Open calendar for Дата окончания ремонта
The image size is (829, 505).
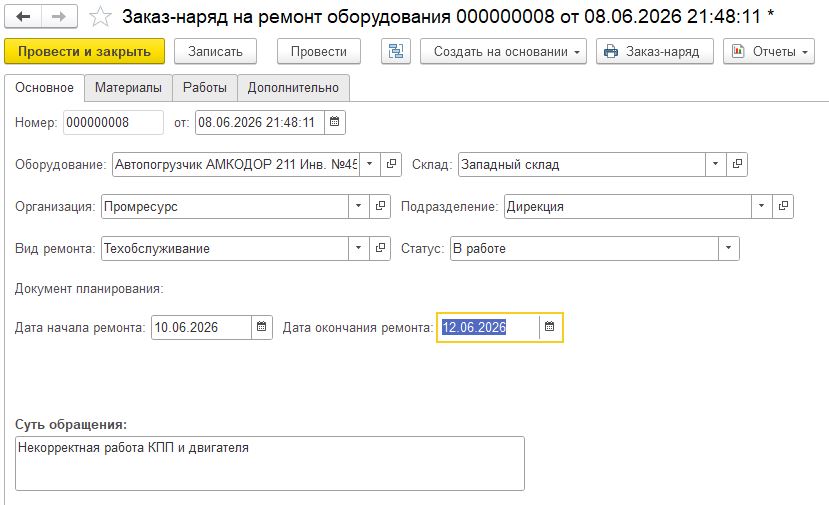549,327
